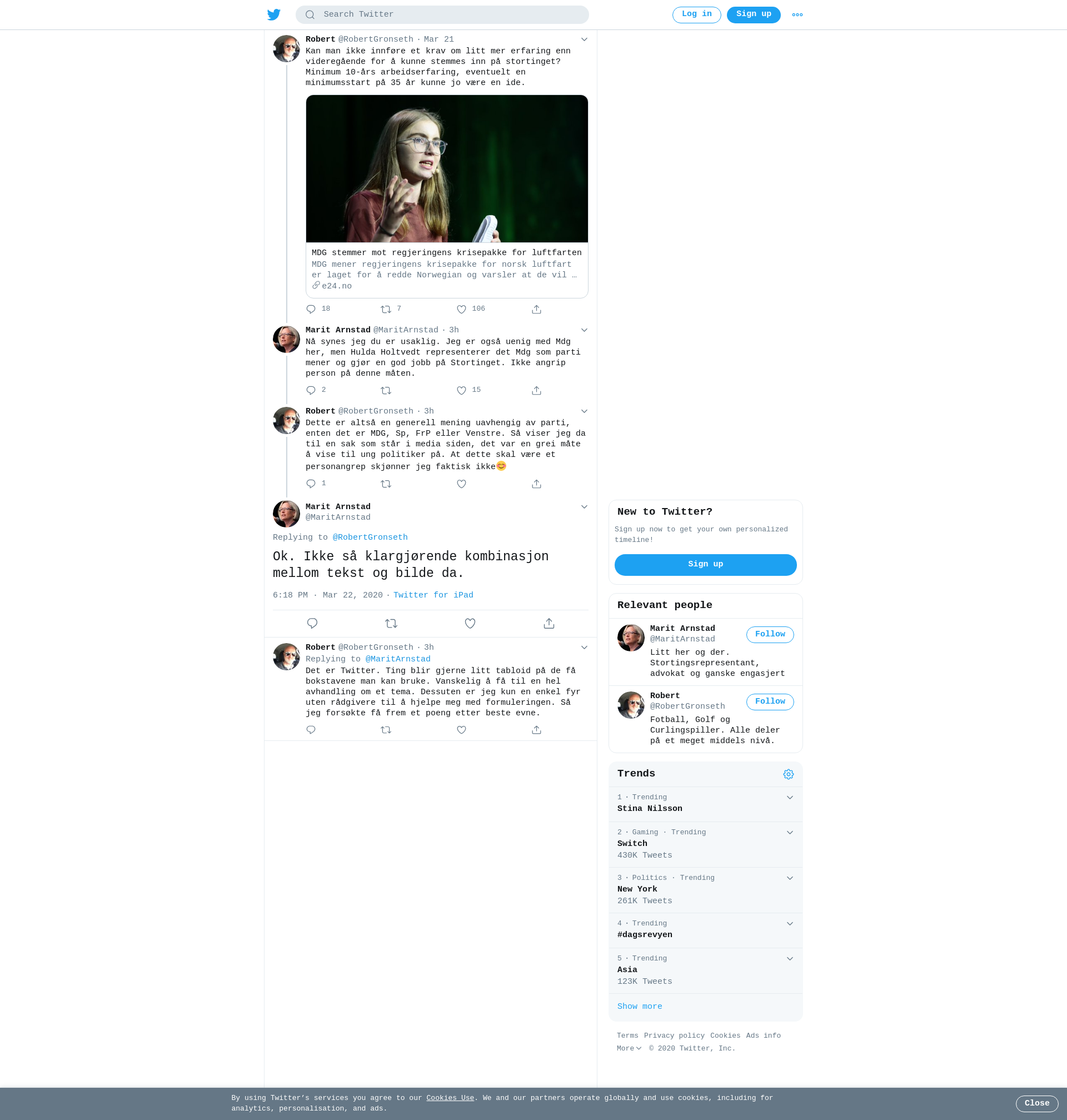Like Robert's 'Dette er altså' tweet

pyautogui.click(x=461, y=484)
